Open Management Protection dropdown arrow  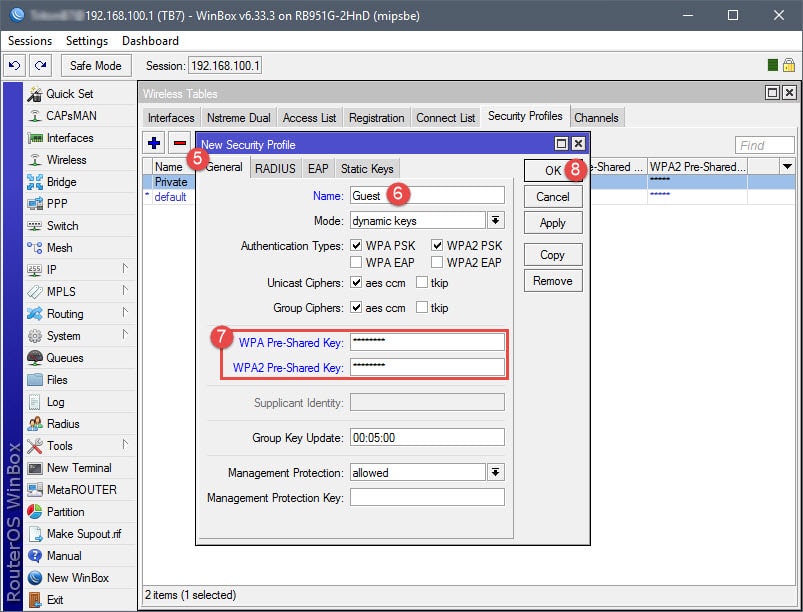pos(495,472)
